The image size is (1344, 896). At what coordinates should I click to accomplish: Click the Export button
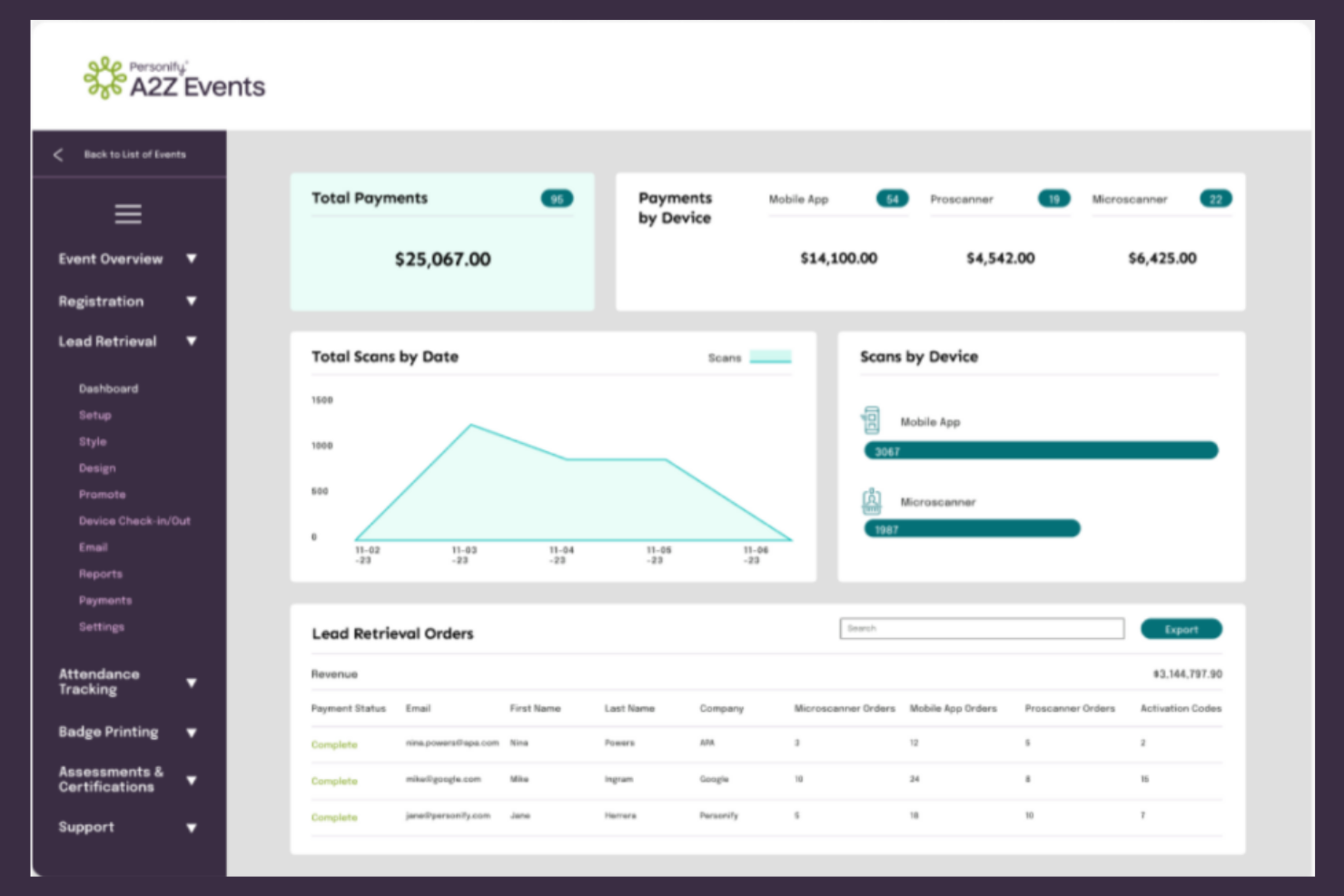pos(1181,629)
